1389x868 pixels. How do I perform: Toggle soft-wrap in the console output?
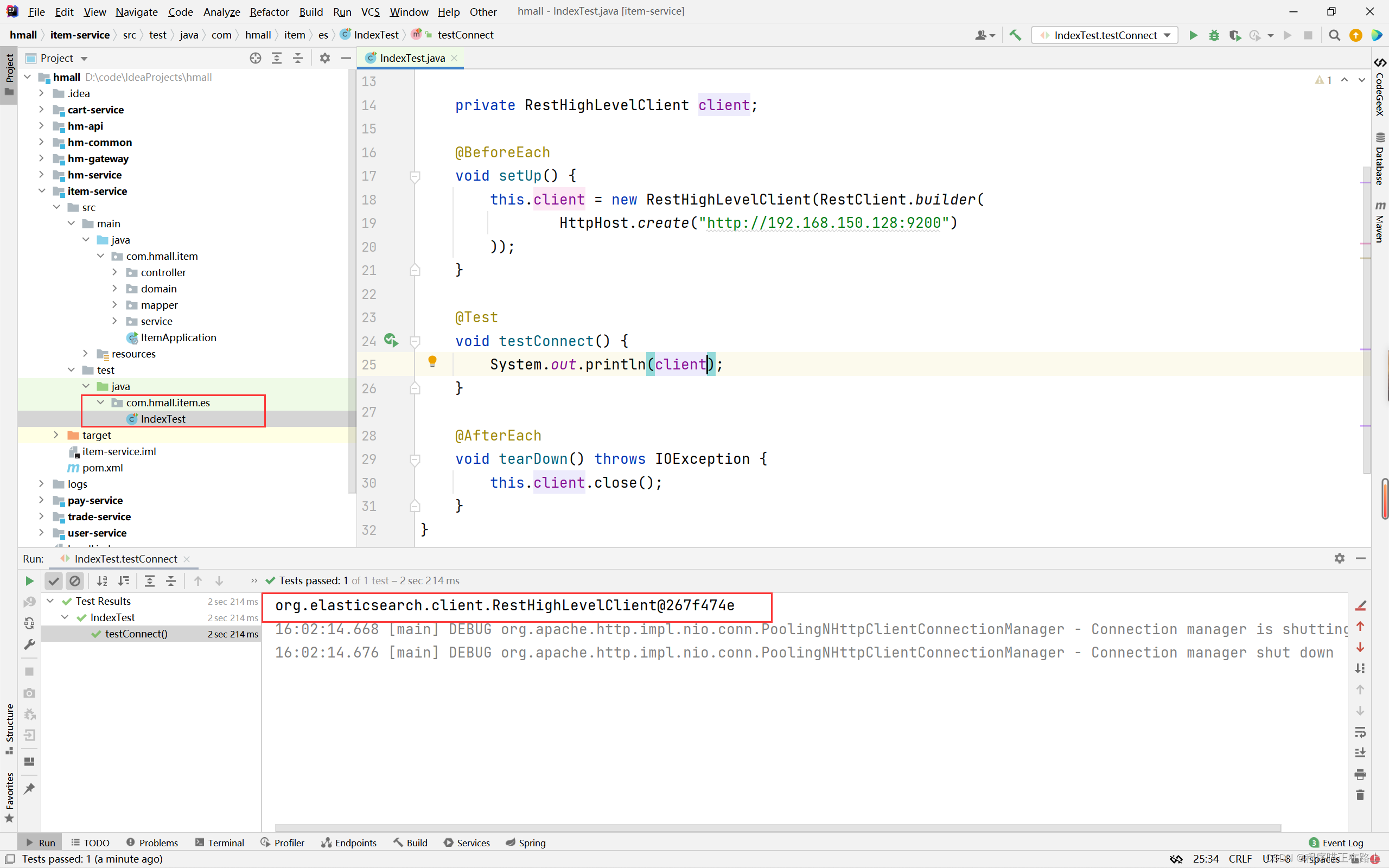[1360, 732]
